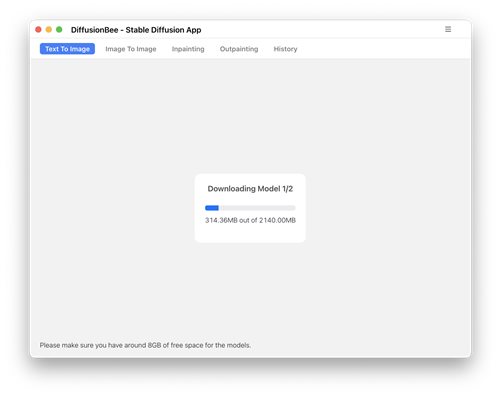Select the Inpainting tab
This screenshot has width=500, height=396.
(188, 49)
